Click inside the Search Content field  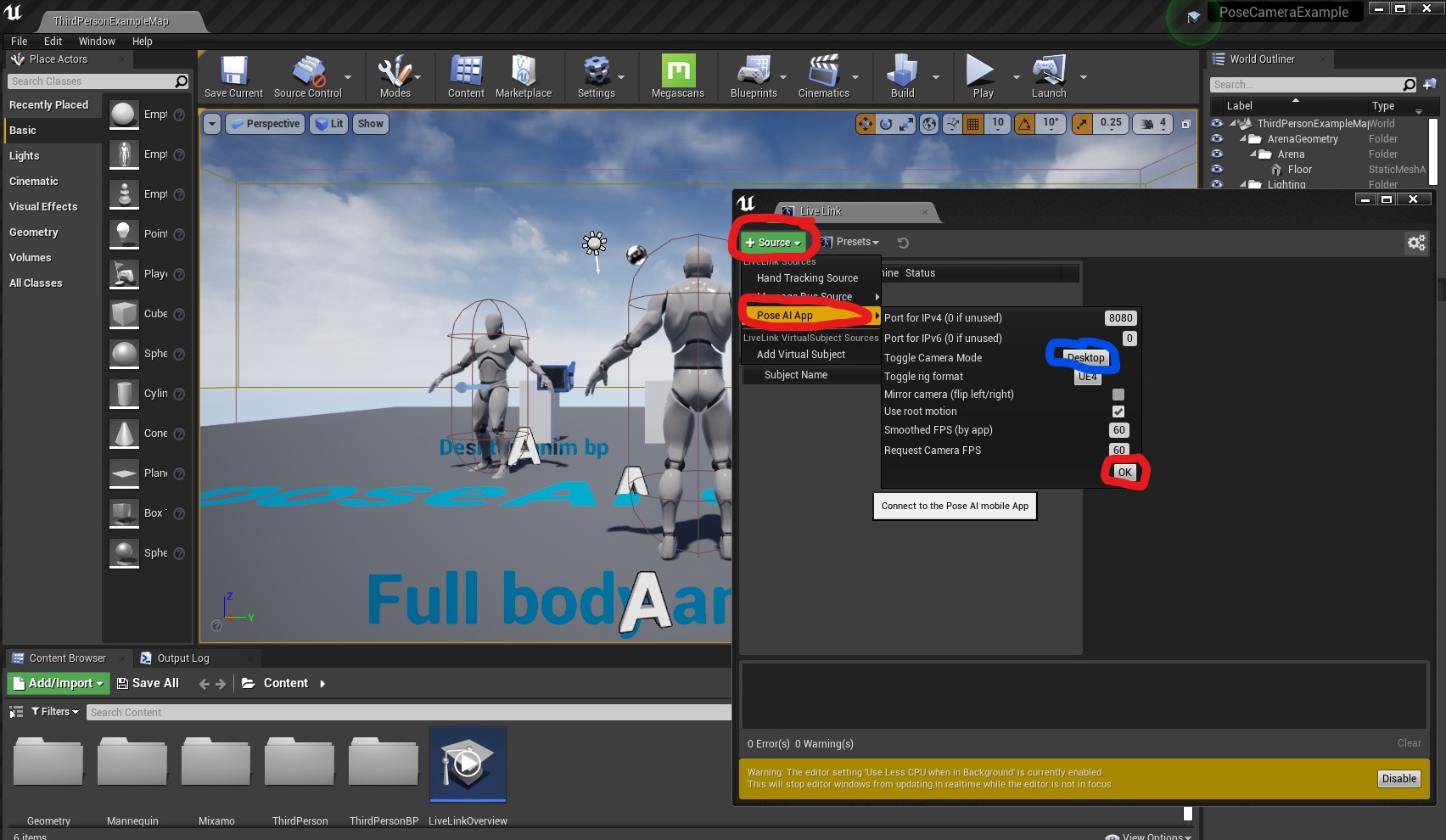[x=255, y=712]
